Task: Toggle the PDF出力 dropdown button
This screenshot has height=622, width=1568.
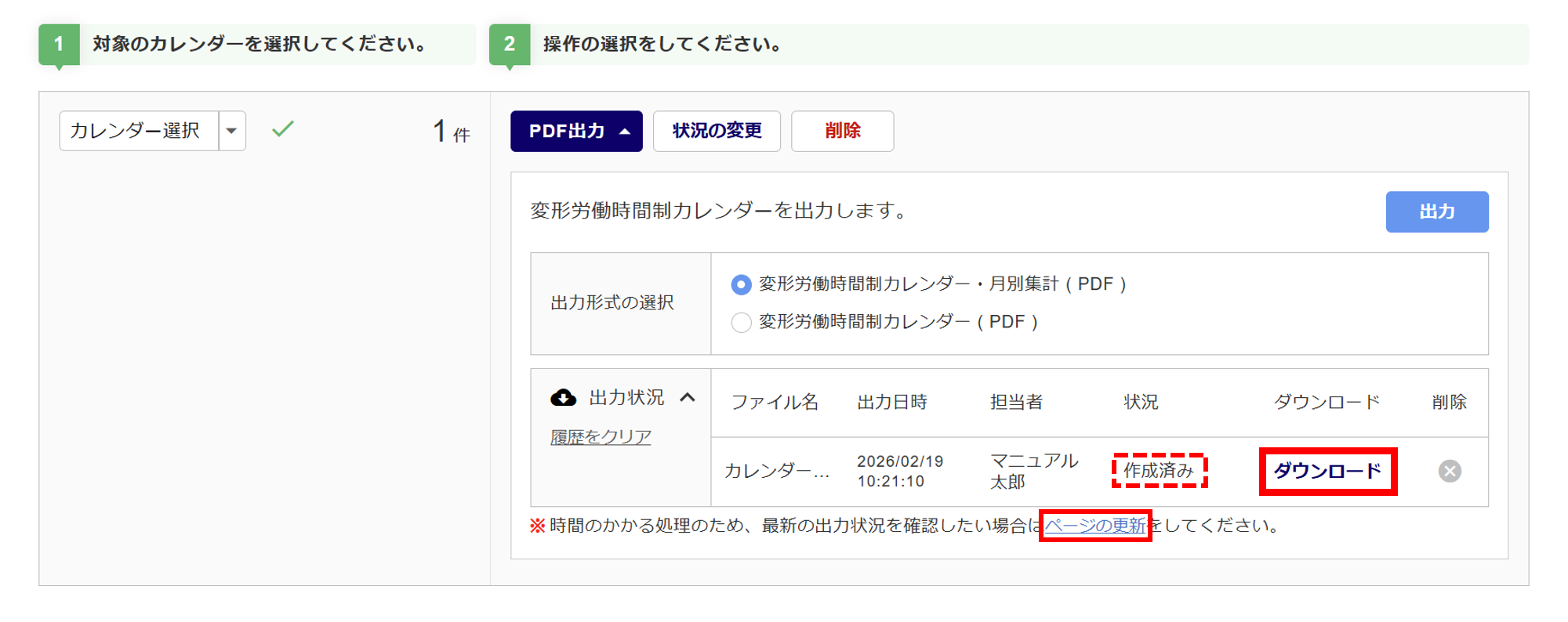Action: click(576, 131)
